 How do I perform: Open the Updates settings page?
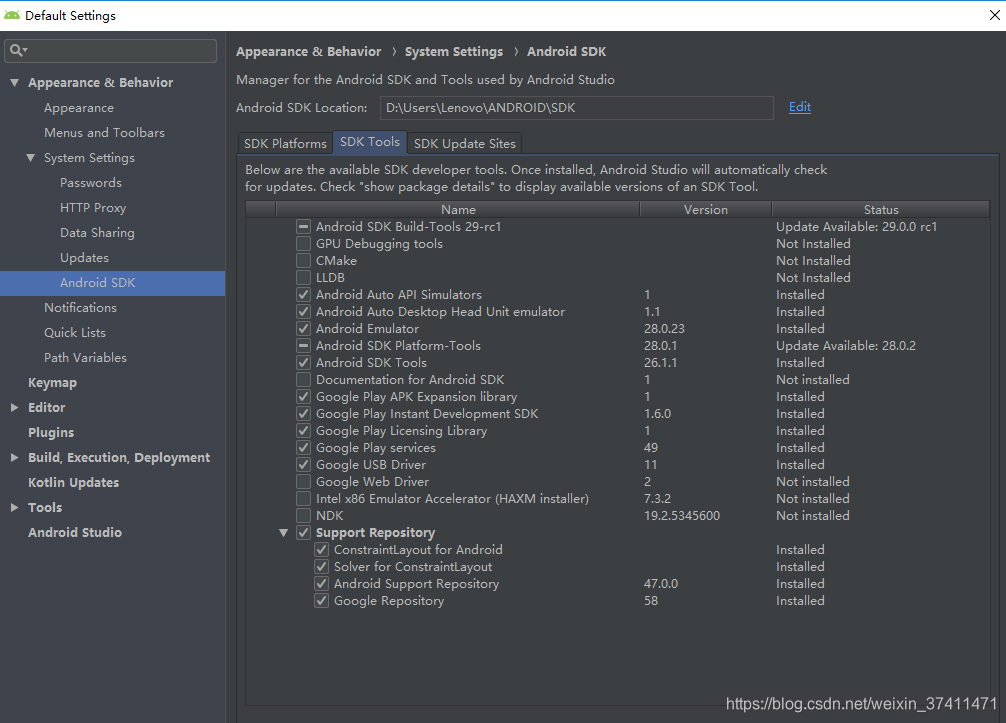[x=84, y=258]
